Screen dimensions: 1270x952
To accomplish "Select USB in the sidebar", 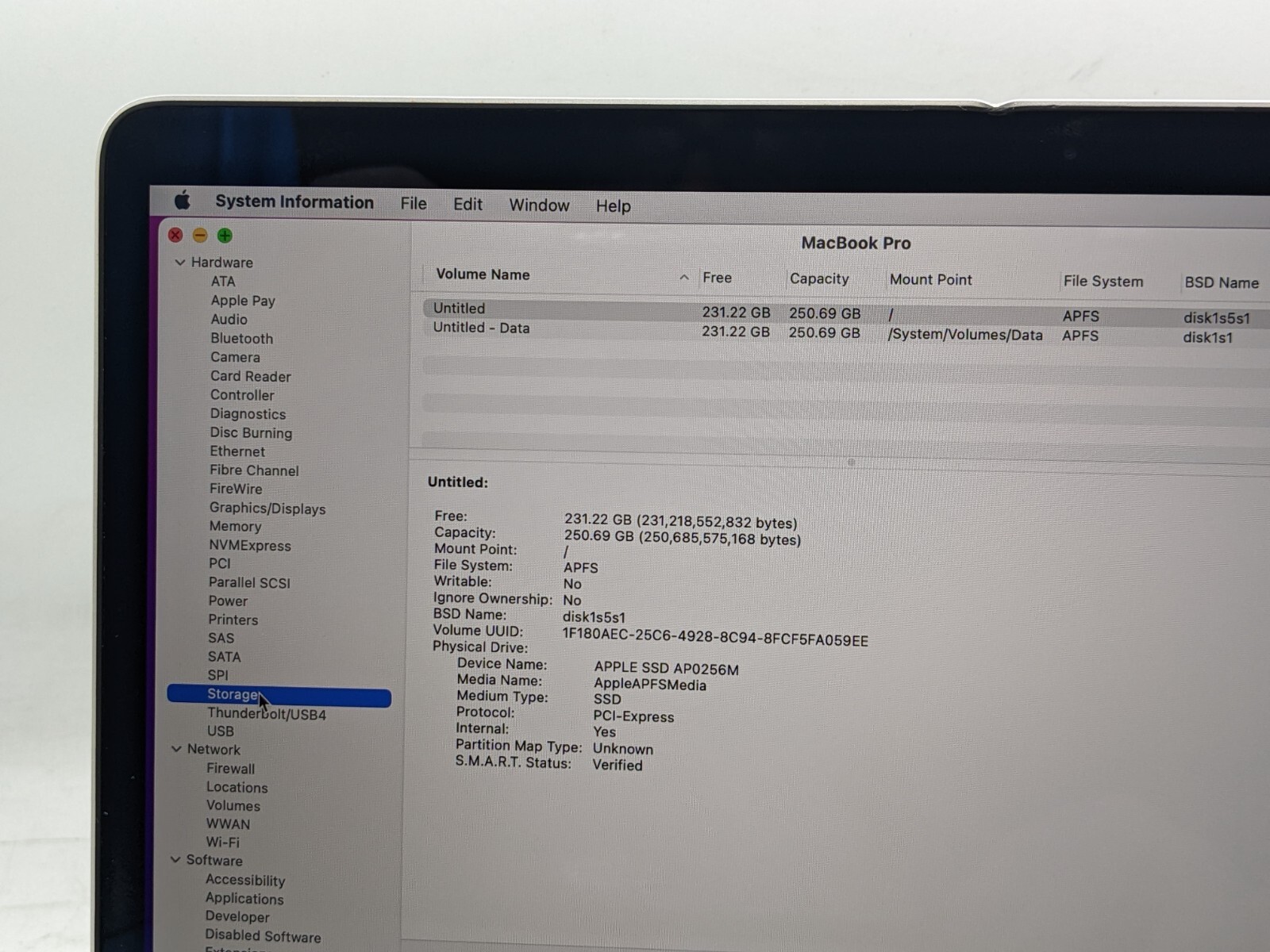I will (221, 731).
